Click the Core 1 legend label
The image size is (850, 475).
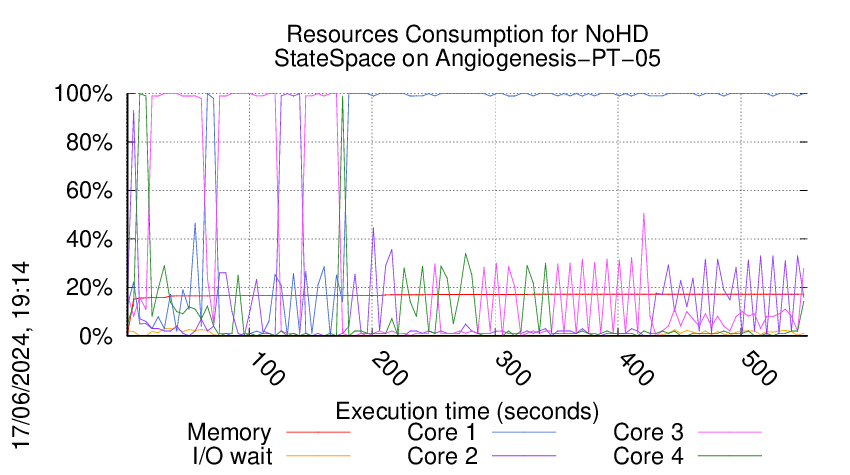441,433
